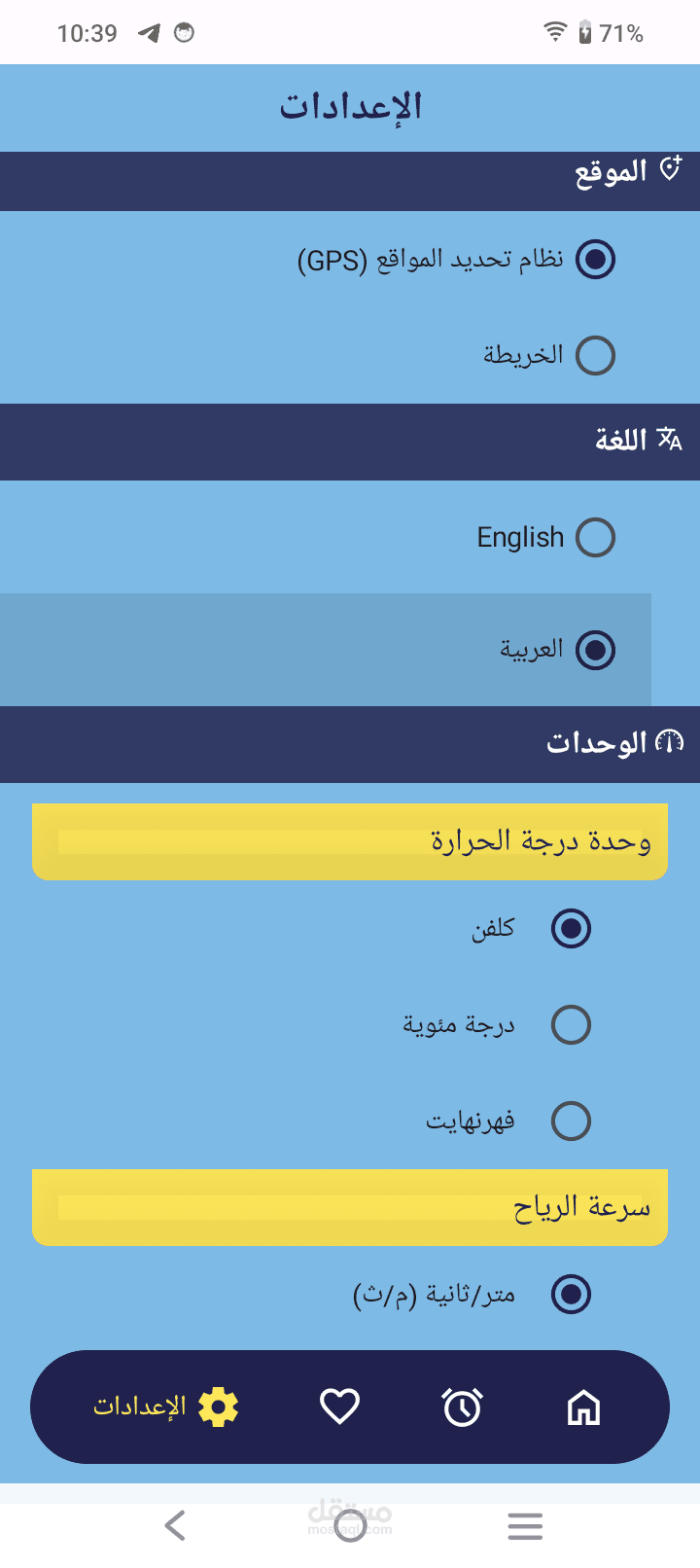Open the recent apps menu icon

(525, 1525)
